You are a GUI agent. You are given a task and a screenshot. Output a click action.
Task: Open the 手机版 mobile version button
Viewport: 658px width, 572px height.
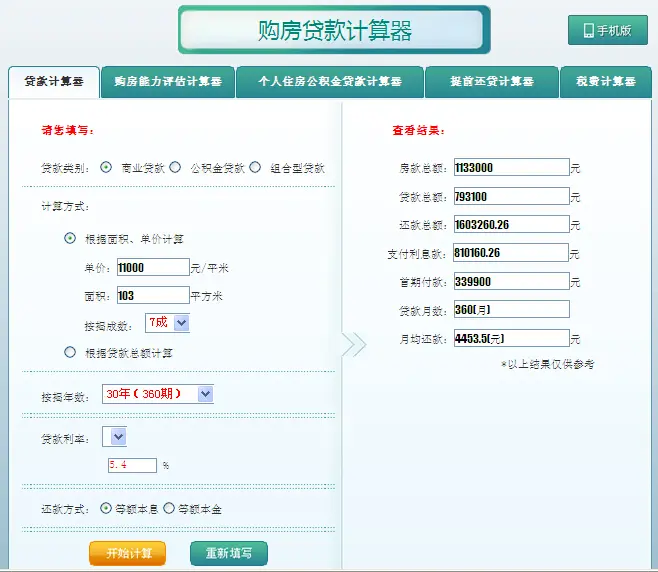(608, 30)
